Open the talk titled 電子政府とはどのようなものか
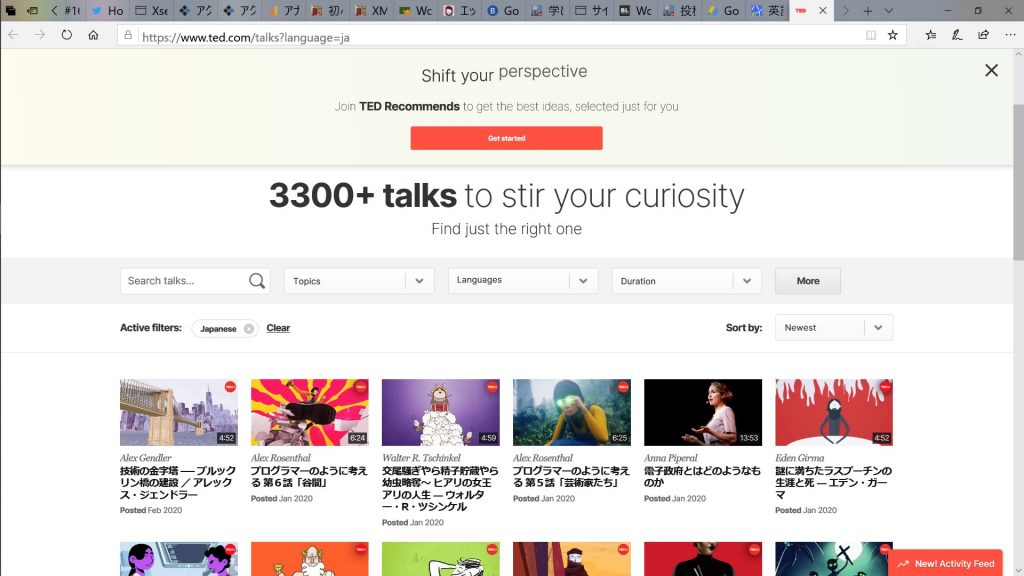The image size is (1024, 576). [702, 477]
